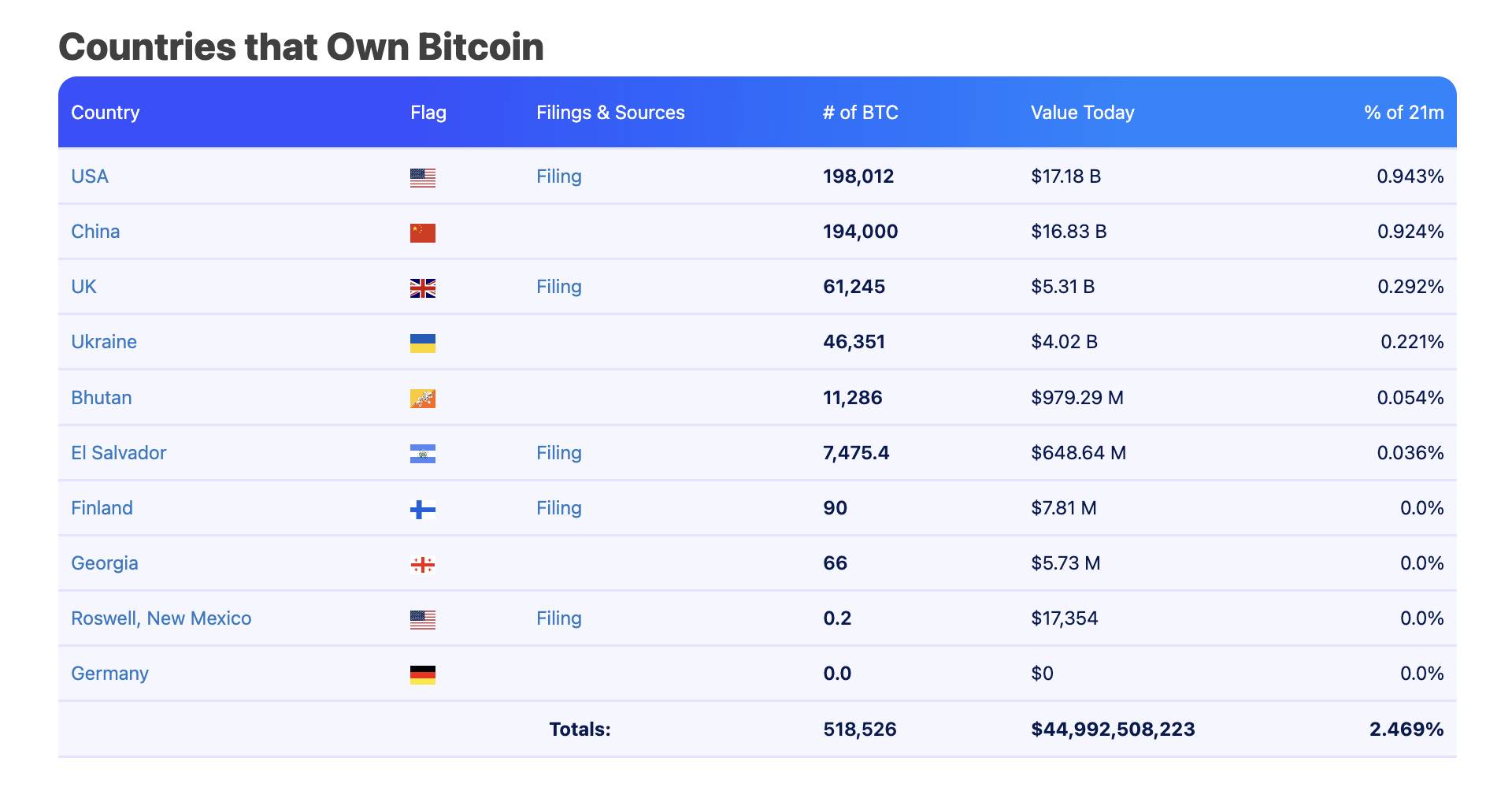Click the Finland flag icon
The height and width of the screenshot is (802, 1512).
[x=423, y=510]
